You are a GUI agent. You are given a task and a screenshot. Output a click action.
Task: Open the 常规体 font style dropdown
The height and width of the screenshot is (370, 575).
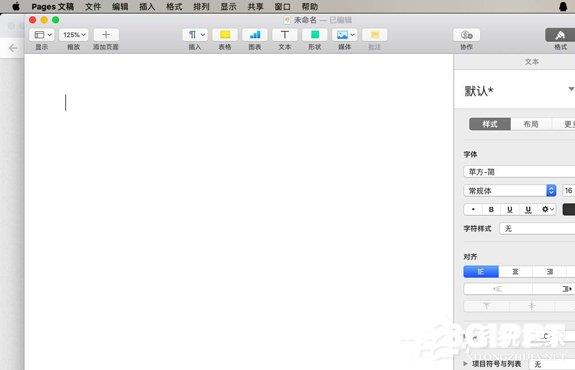pos(510,191)
